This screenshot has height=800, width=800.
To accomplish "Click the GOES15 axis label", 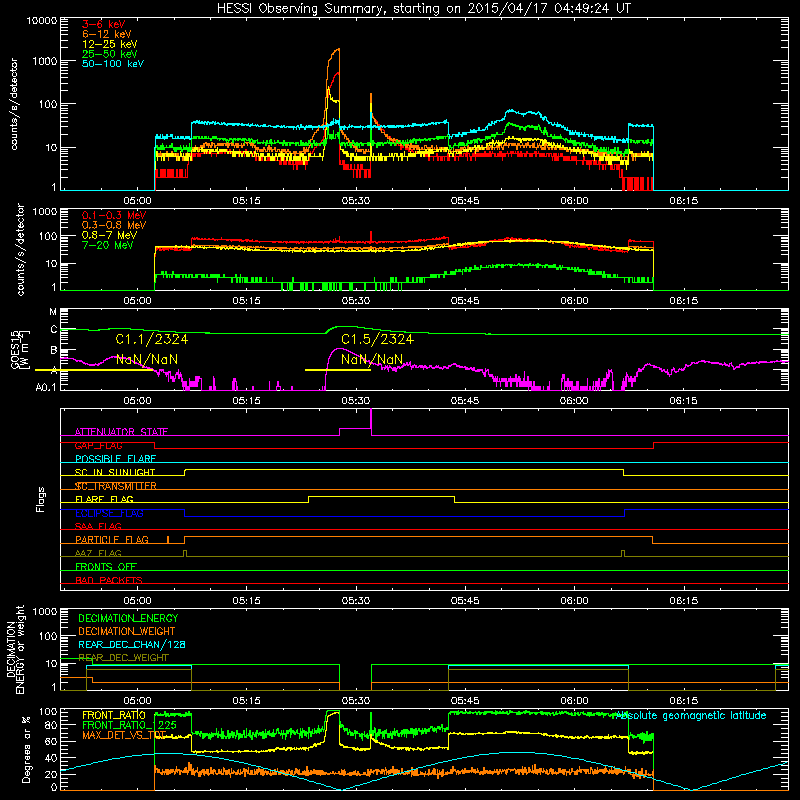I will click(x=19, y=349).
